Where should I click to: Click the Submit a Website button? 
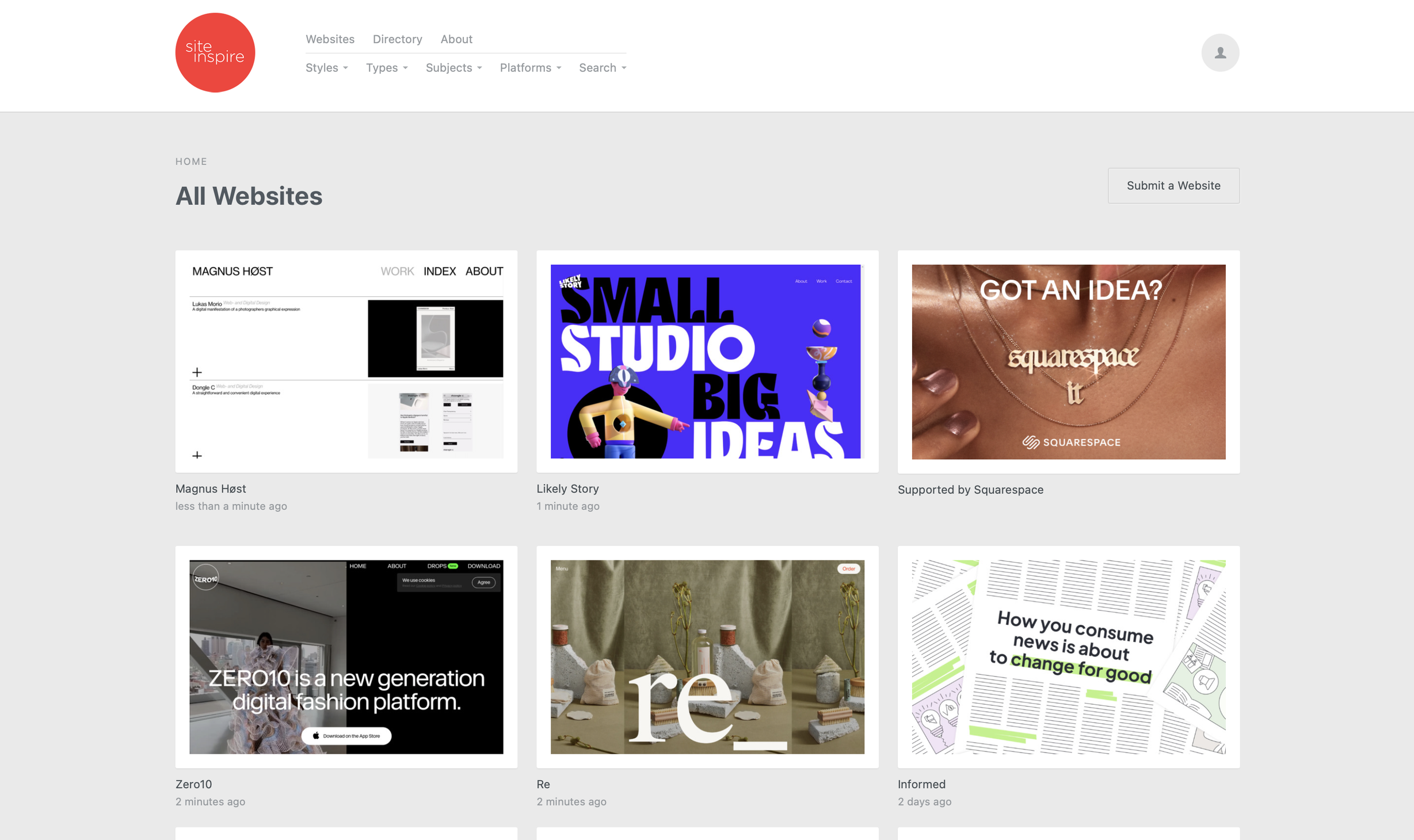(x=1173, y=185)
